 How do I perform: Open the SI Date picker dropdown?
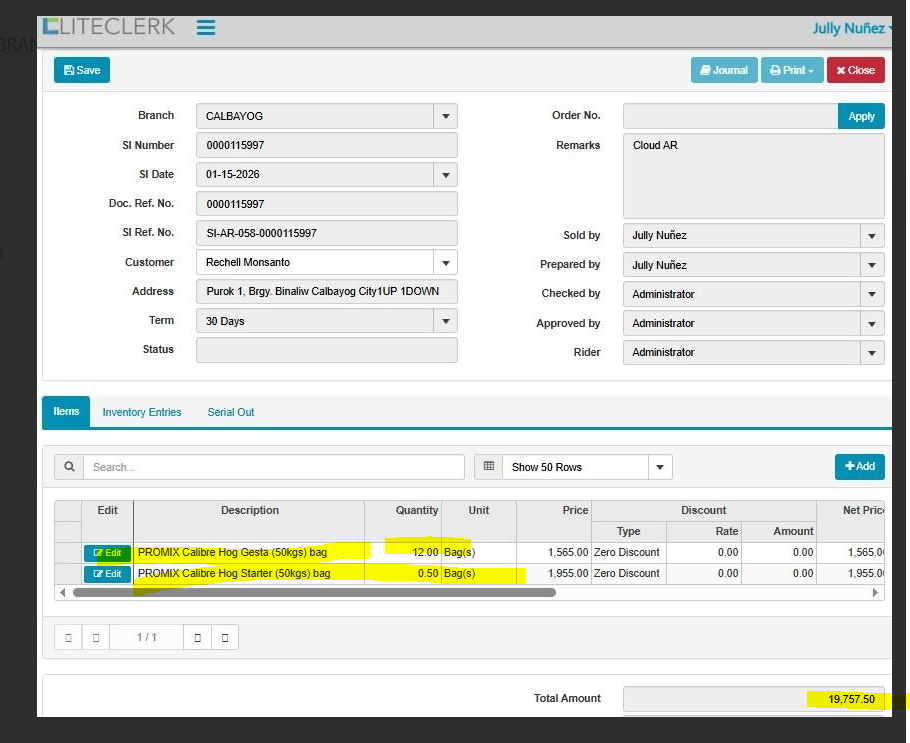pyautogui.click(x=445, y=175)
